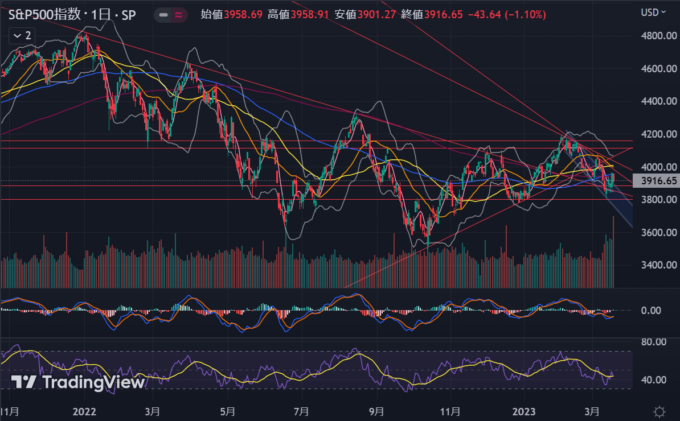Screen dimensions: 680x421
Task: Click the 3600.00 price scale label
Action: pyautogui.click(x=656, y=233)
